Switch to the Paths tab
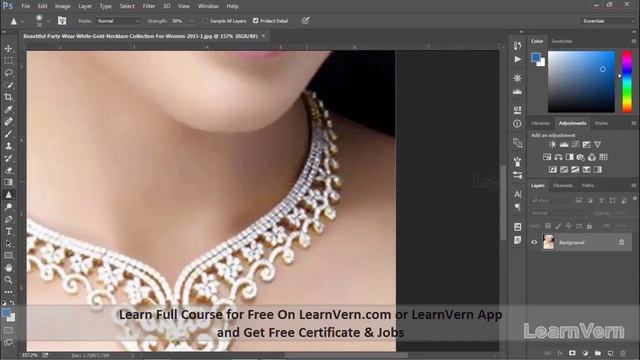The width and height of the screenshot is (640, 360). (588, 186)
